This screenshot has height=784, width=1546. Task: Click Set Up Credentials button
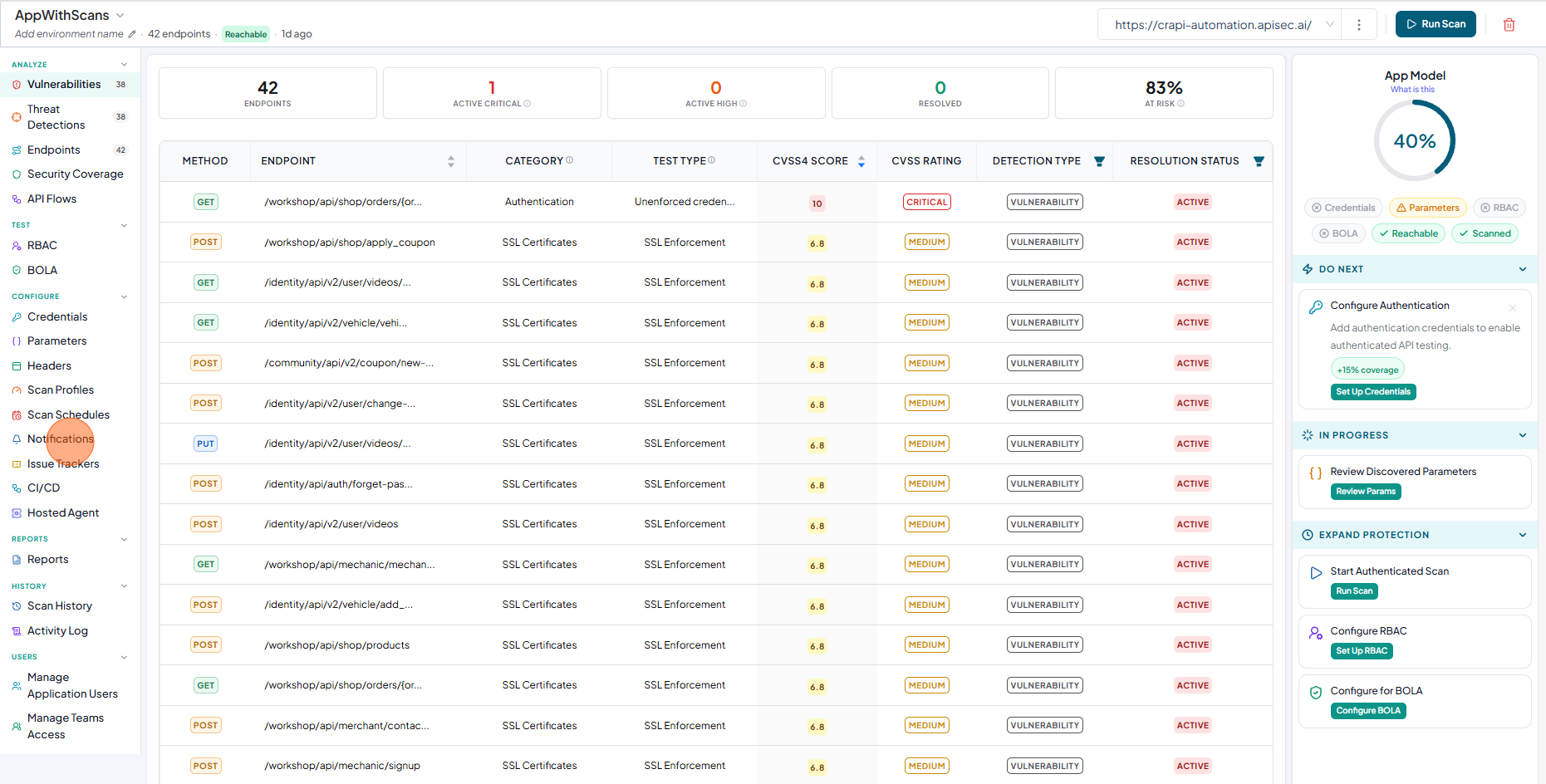(1373, 392)
